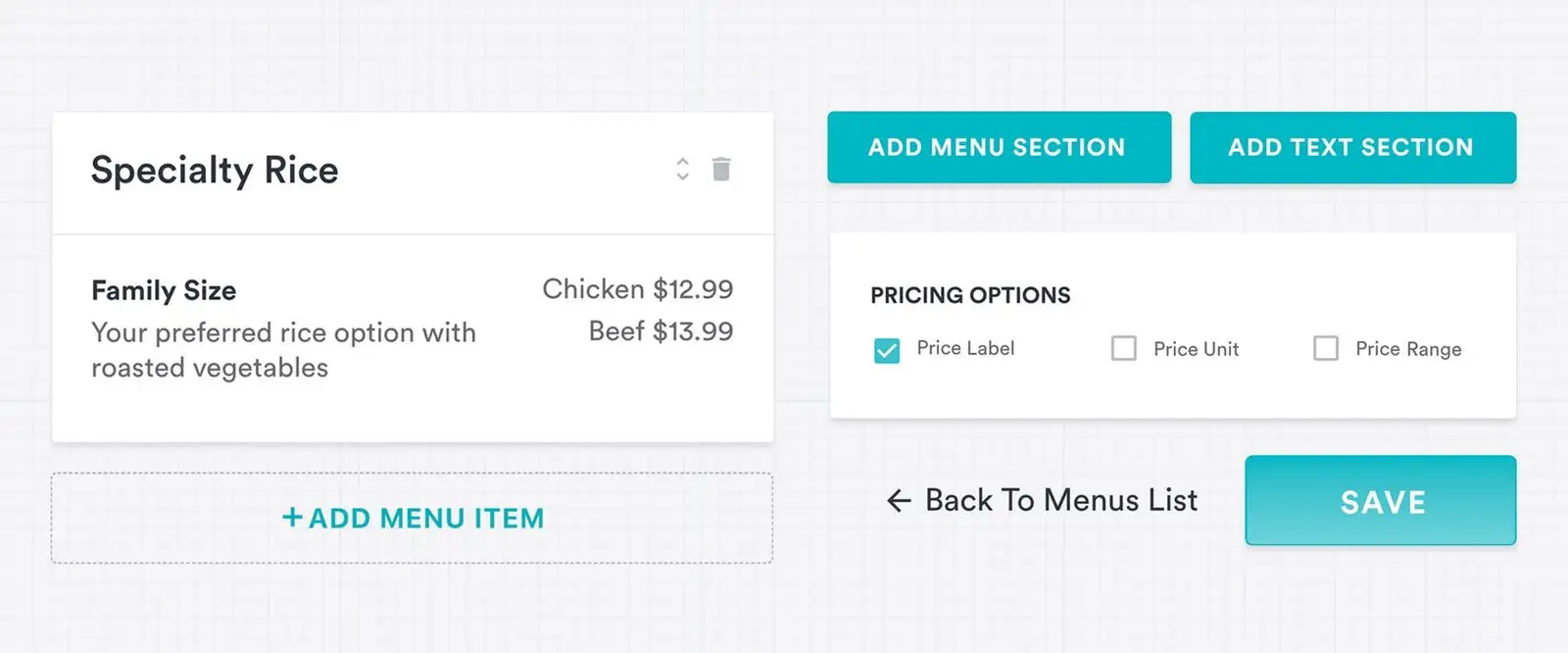This screenshot has height=653, width=1568.
Task: Click the left arrow icon before Back To Menus
Action: coord(899,501)
